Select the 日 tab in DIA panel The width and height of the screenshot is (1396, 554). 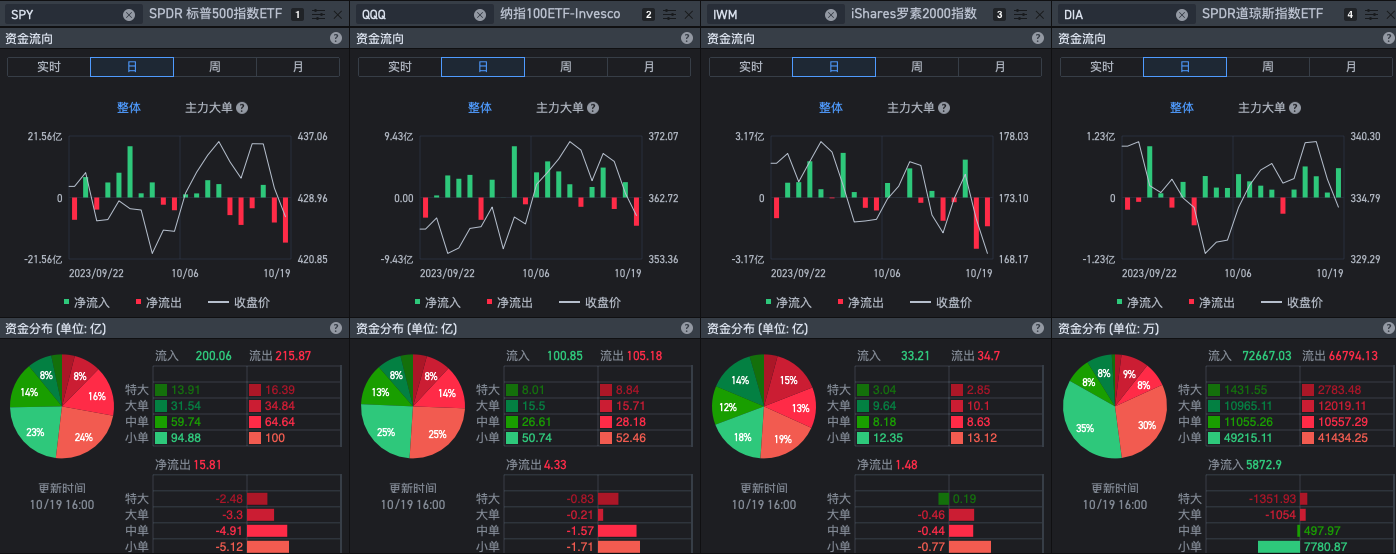click(x=1185, y=67)
